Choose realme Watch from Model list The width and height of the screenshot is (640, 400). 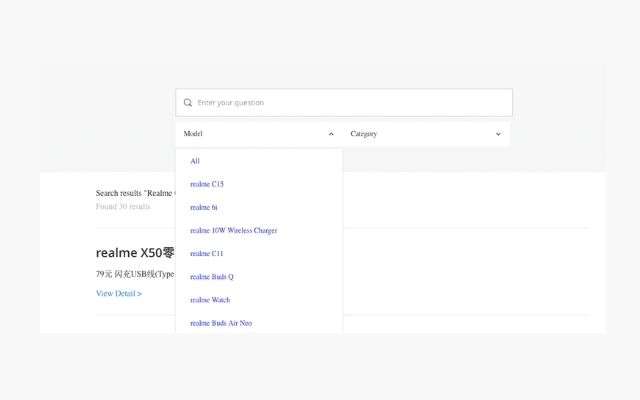[x=210, y=300]
